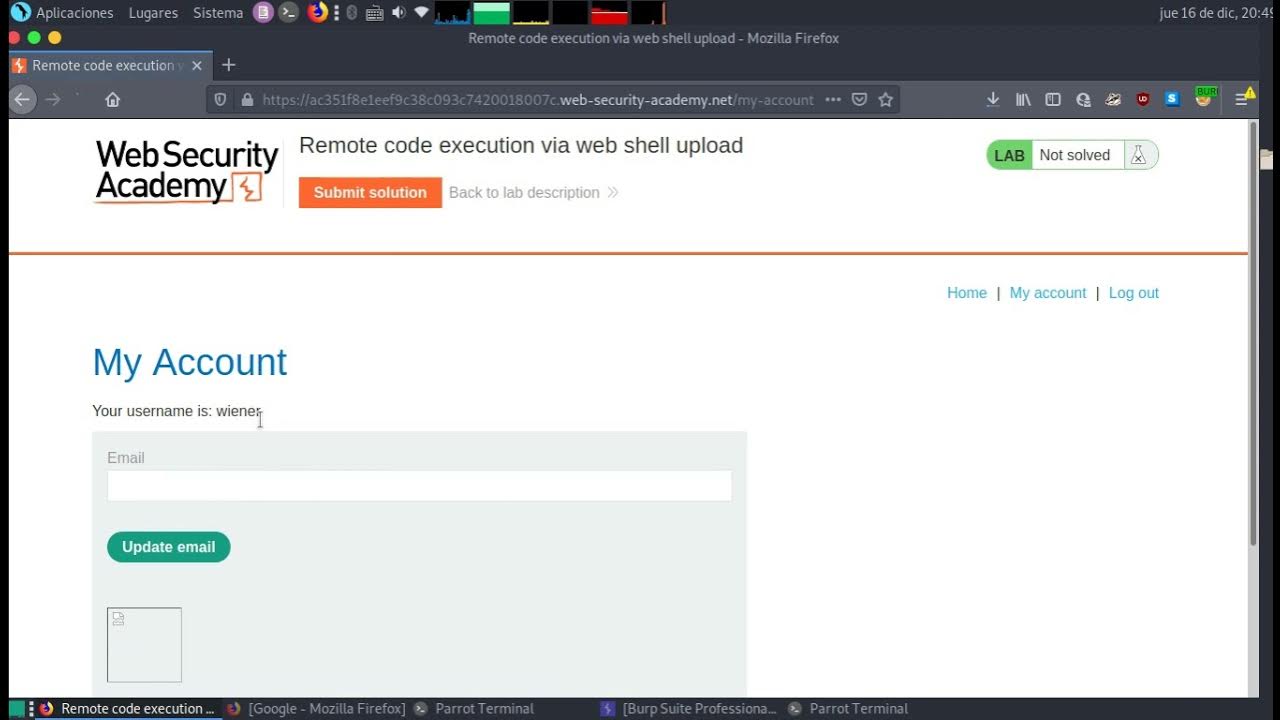Click the red system monitor graph

609,13
